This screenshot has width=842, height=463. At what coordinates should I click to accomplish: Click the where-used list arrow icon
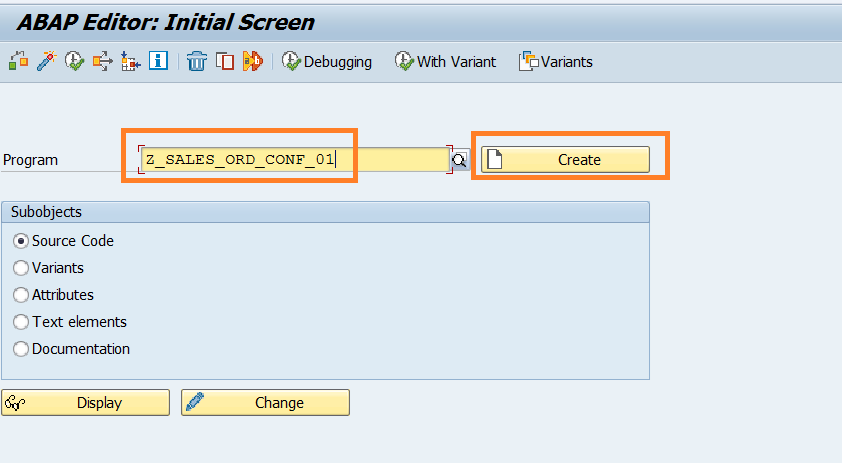tap(102, 62)
